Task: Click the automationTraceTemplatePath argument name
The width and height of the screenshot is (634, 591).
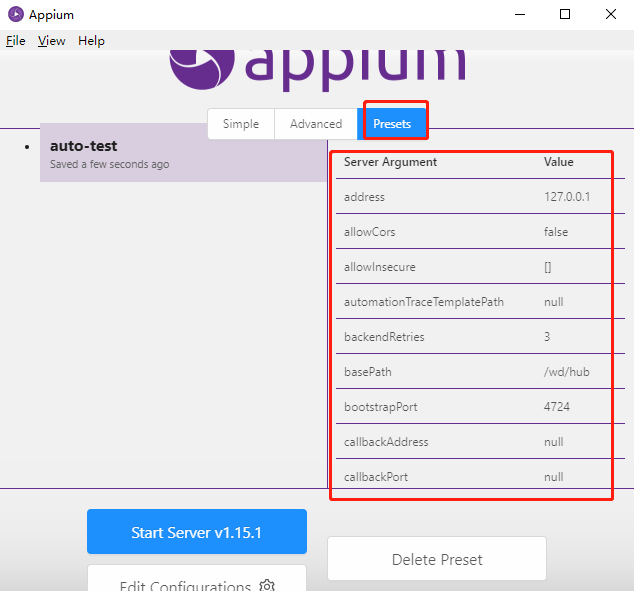Action: coord(424,302)
